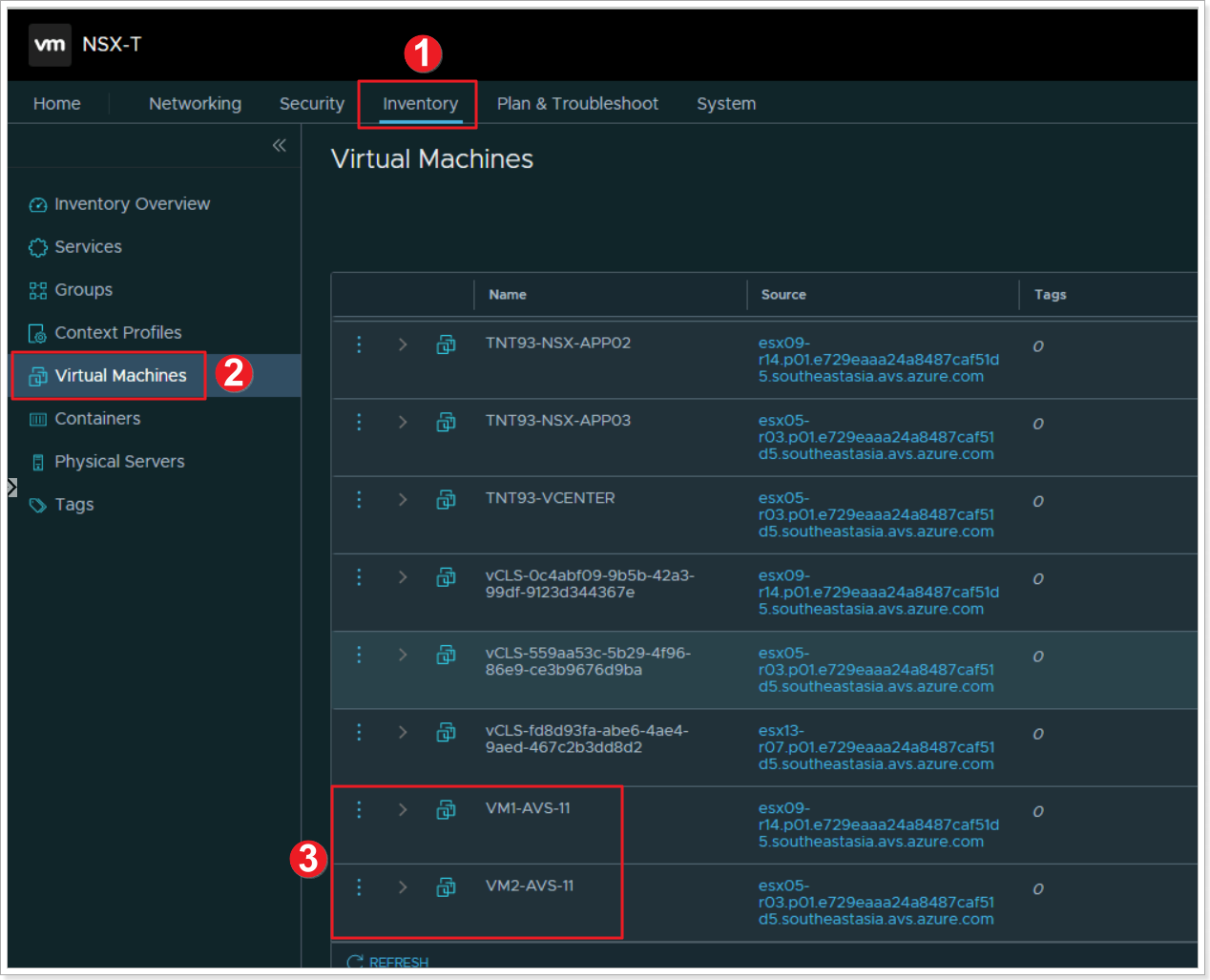Click the VM icon beside TNT93-NSX-APP03
The image size is (1210, 980).
(x=446, y=422)
